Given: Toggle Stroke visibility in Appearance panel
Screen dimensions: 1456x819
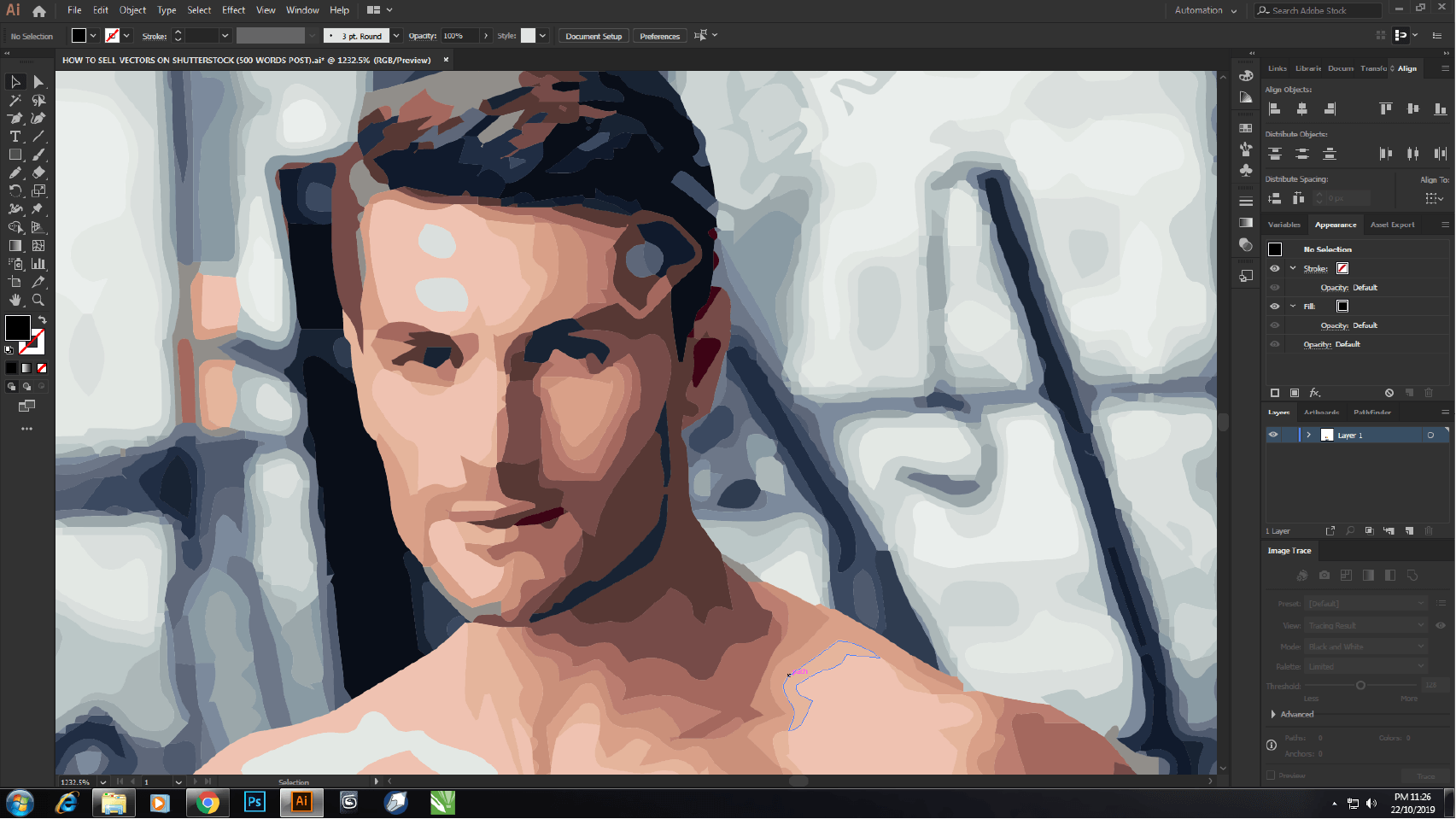Looking at the screenshot, I should point(1275,268).
